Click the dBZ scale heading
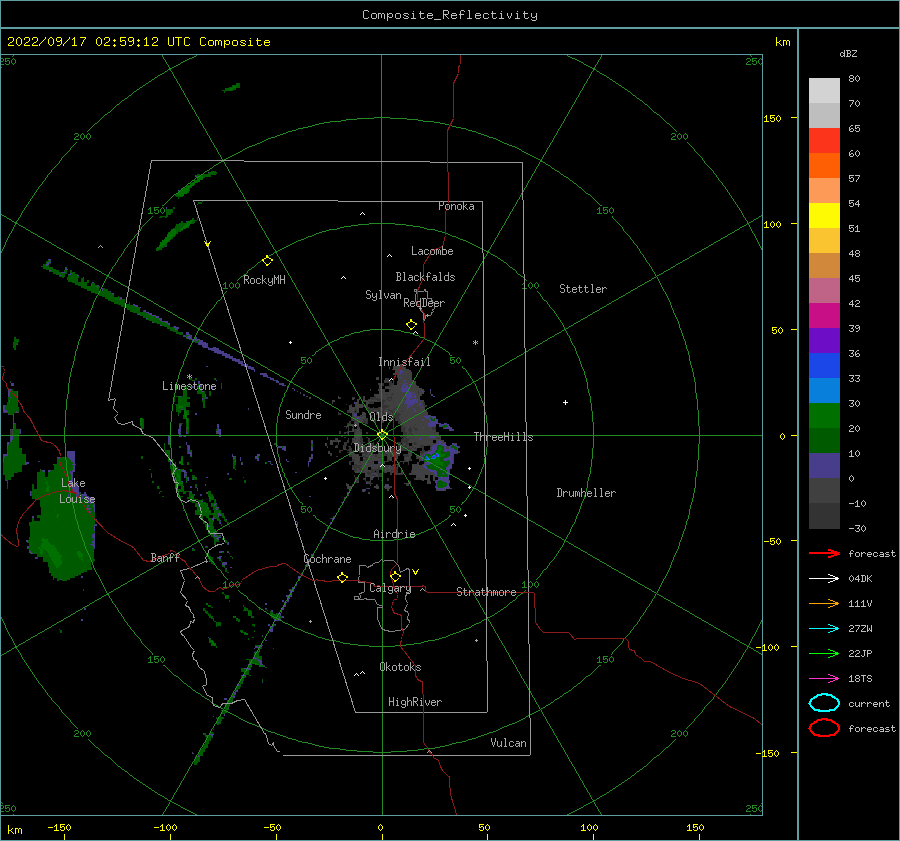Image resolution: width=900 pixels, height=841 pixels. coord(848,53)
